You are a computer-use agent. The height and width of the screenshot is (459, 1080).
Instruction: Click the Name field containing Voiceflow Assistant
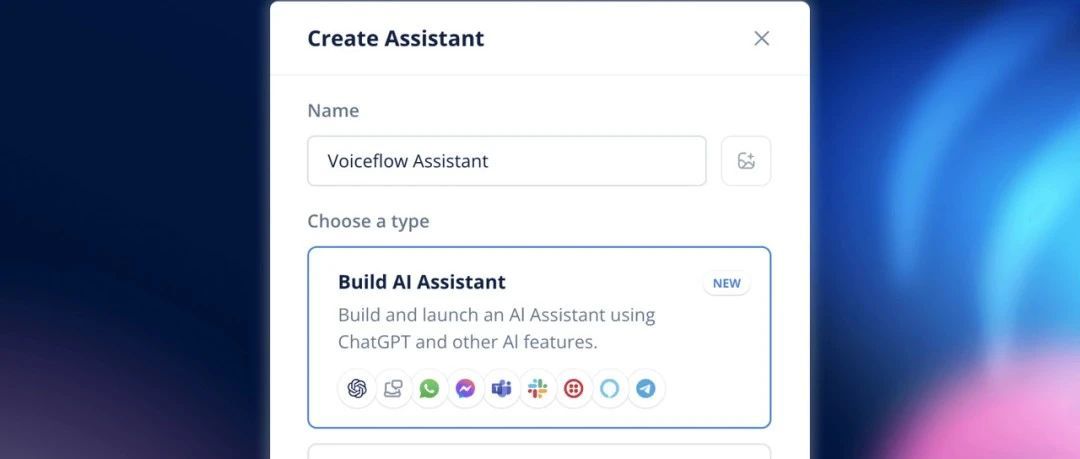click(x=506, y=161)
